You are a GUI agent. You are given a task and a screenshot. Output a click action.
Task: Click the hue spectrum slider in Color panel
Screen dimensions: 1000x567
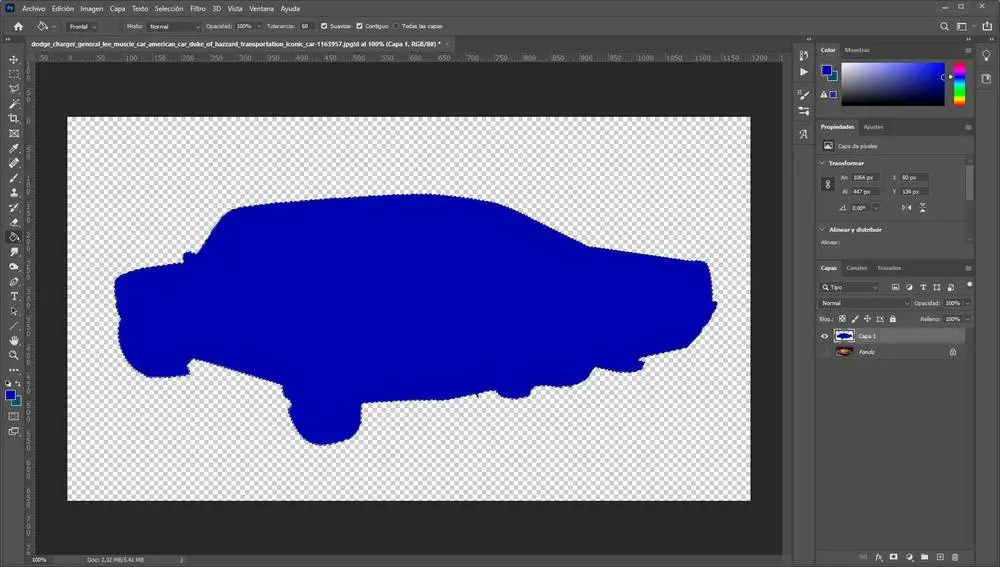click(x=959, y=84)
